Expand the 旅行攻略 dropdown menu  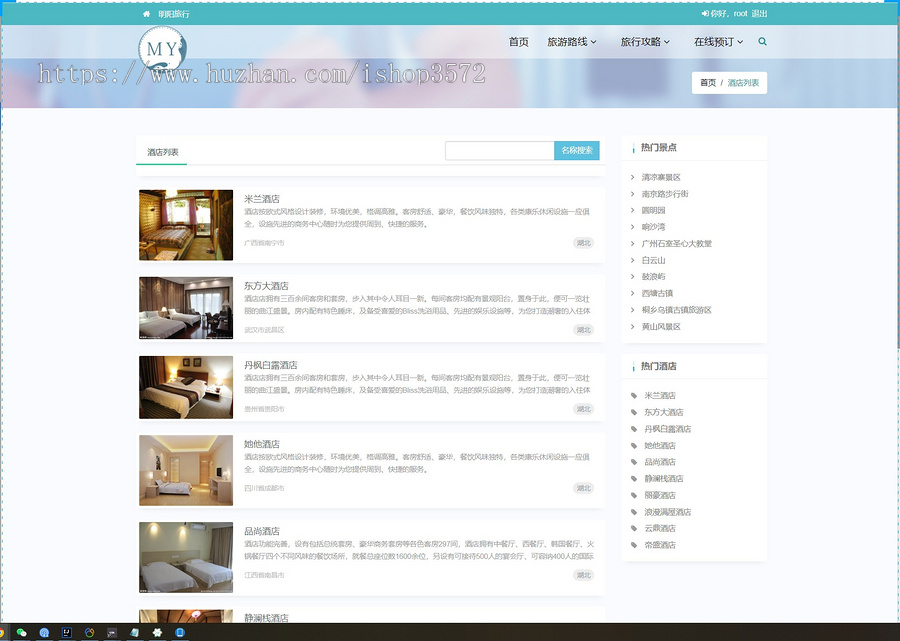(x=645, y=42)
